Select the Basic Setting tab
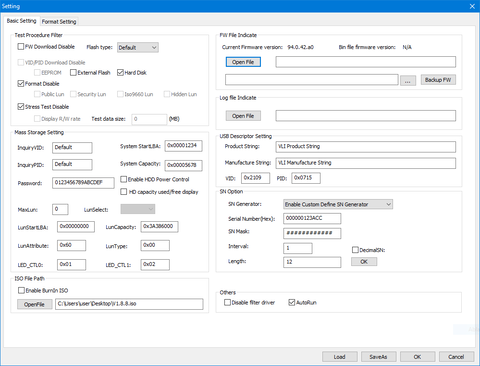This screenshot has width=480, height=366. click(21, 21)
